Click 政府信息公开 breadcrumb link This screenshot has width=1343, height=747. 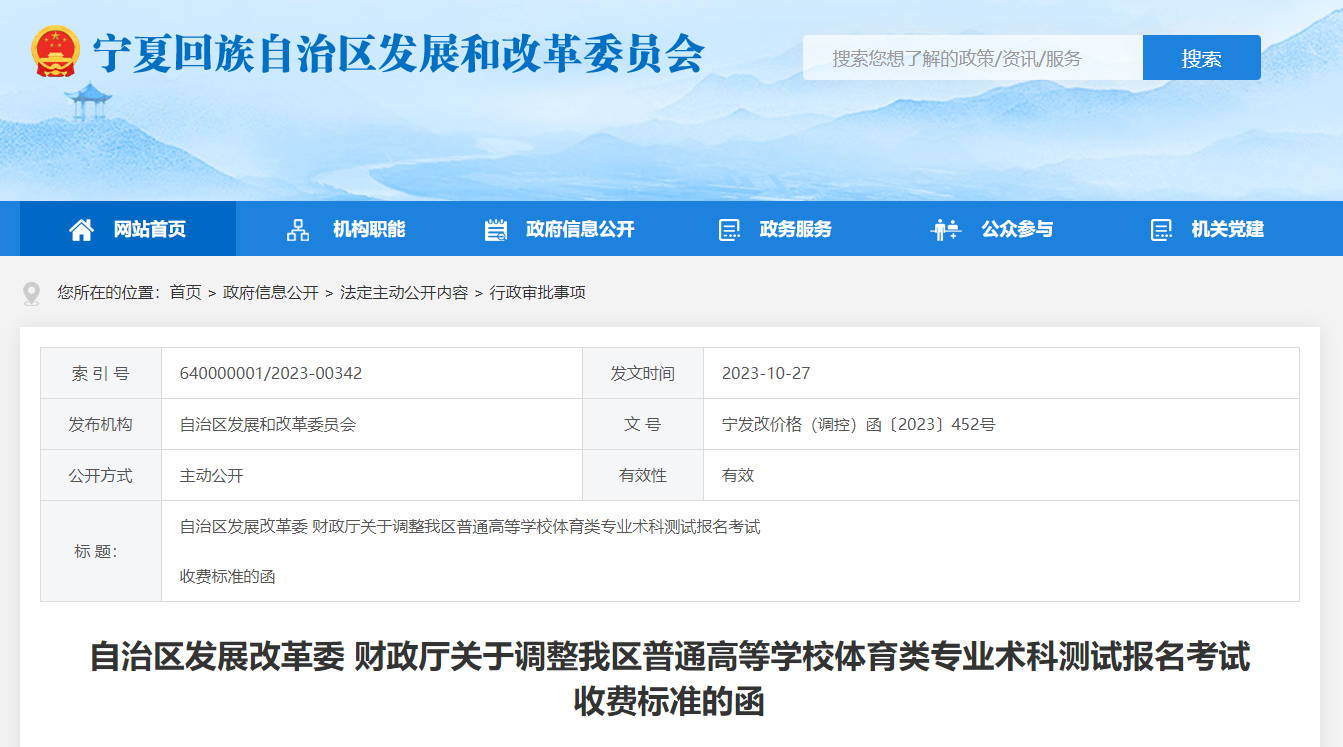pos(271,293)
